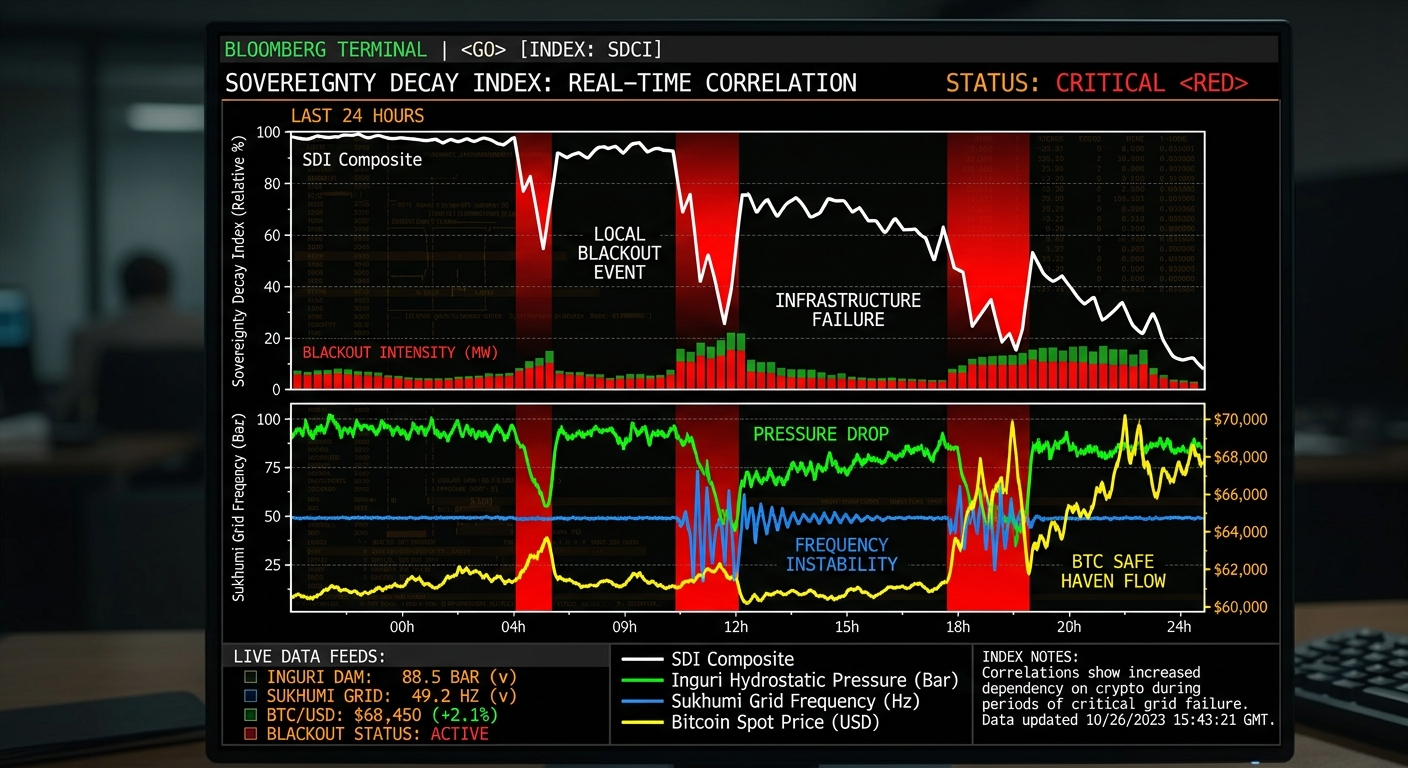Tick the INGURI DAM feed checkbox
The height and width of the screenshot is (768, 1408).
pyautogui.click(x=251, y=676)
